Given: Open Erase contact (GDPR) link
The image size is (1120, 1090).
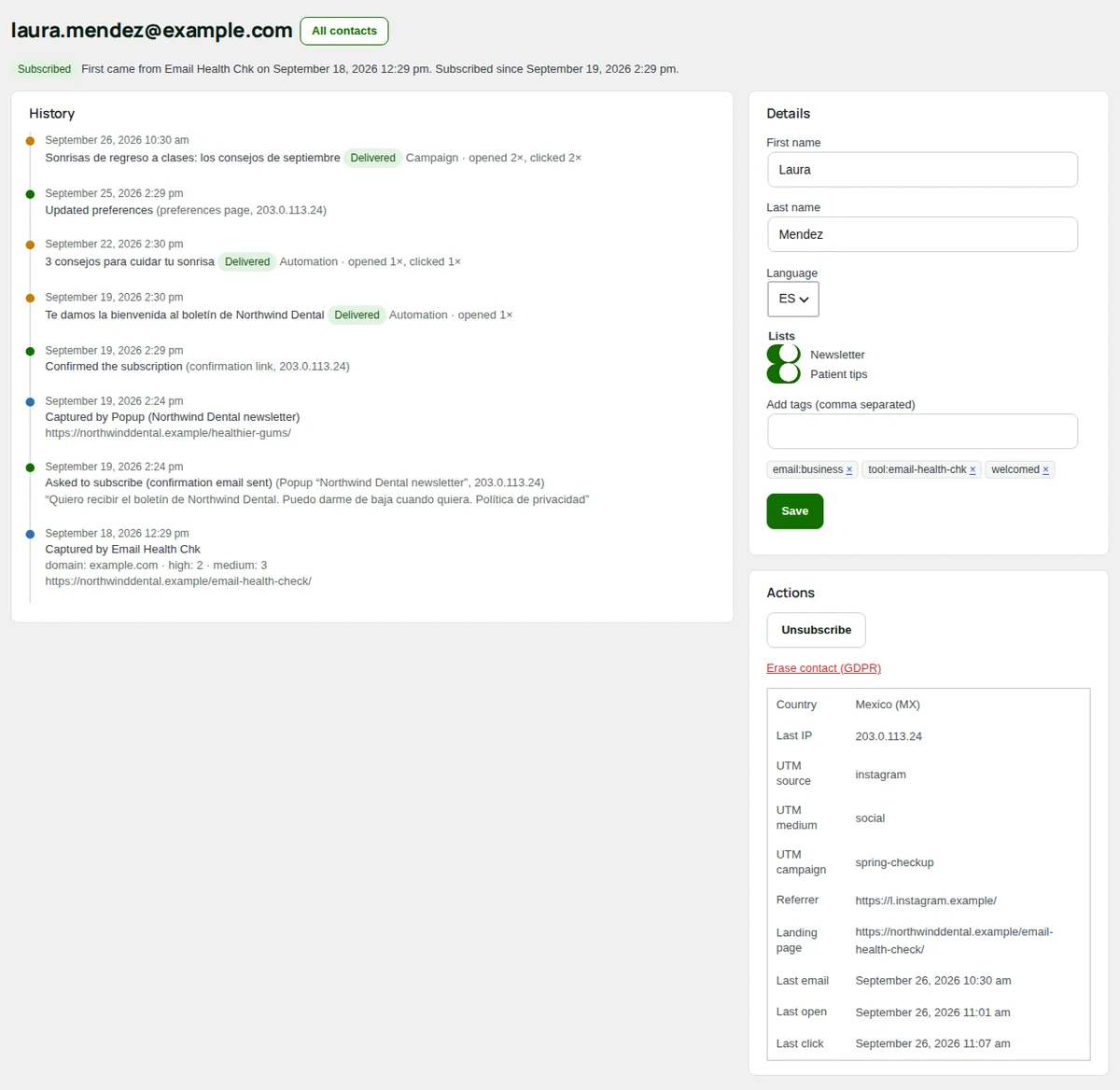Looking at the screenshot, I should pyautogui.click(x=823, y=668).
